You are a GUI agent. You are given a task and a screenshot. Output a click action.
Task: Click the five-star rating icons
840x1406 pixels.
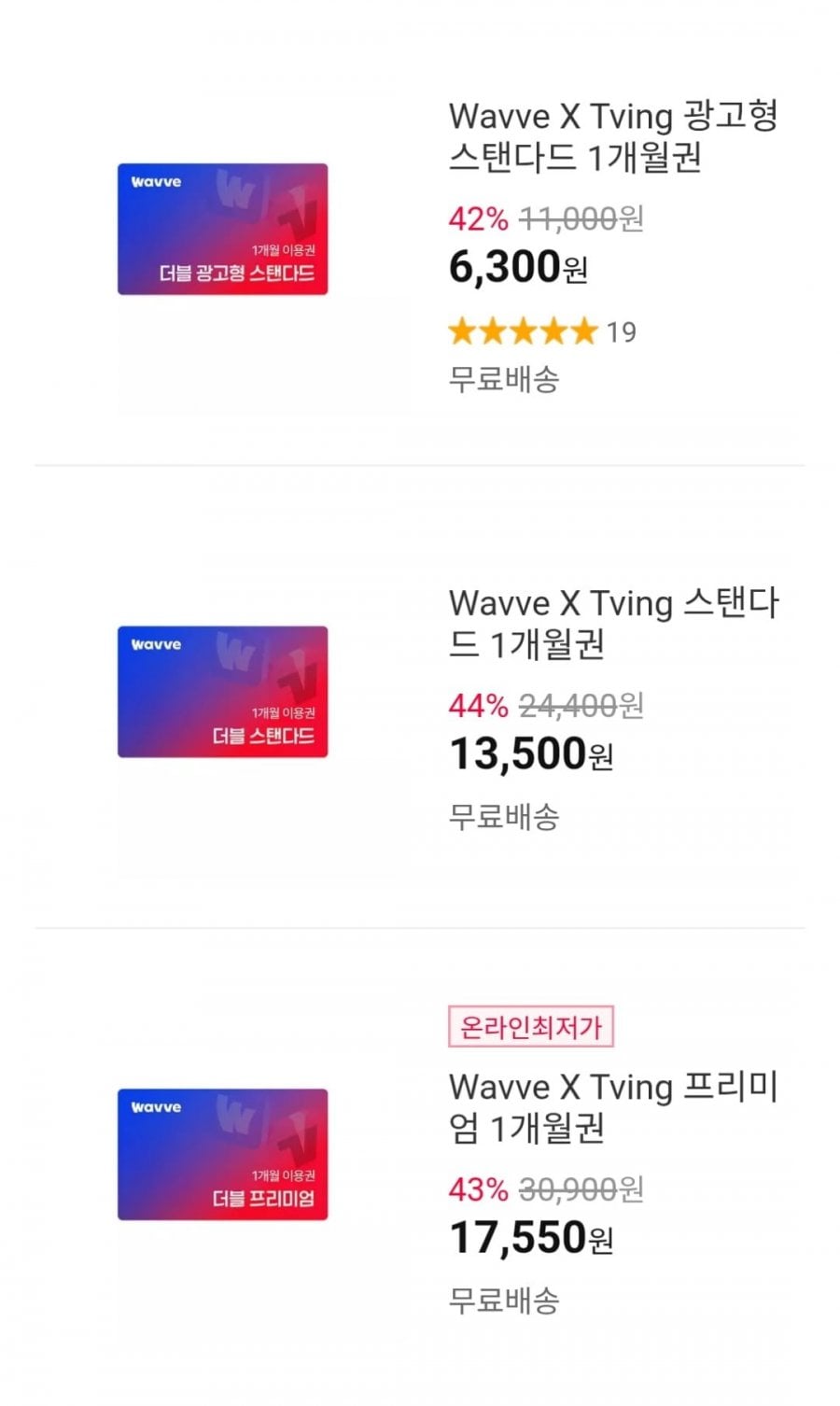(x=522, y=331)
